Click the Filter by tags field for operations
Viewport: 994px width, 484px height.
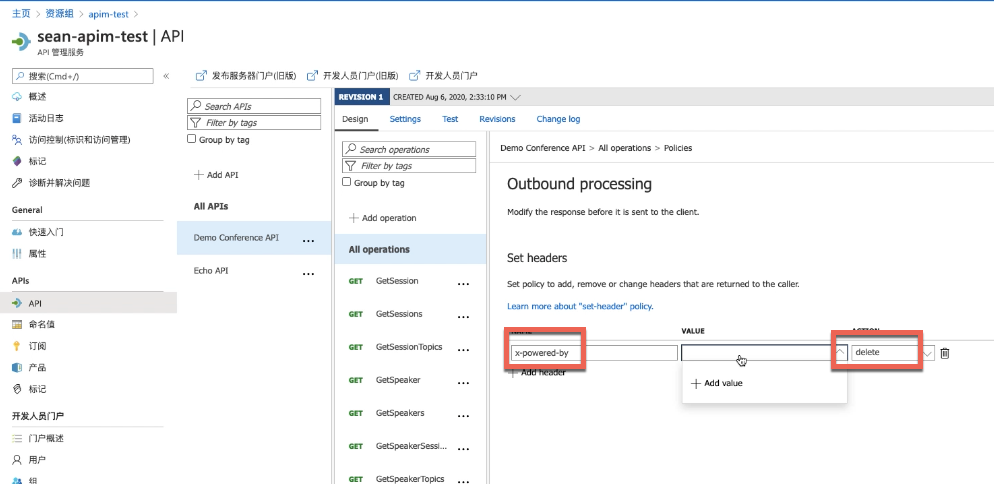click(409, 166)
